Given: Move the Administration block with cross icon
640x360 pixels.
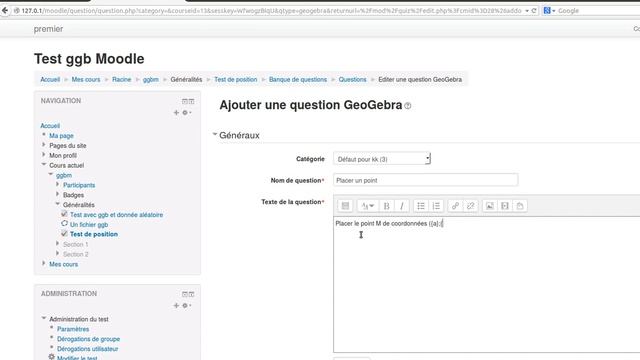Looking at the screenshot, I should click(x=176, y=305).
